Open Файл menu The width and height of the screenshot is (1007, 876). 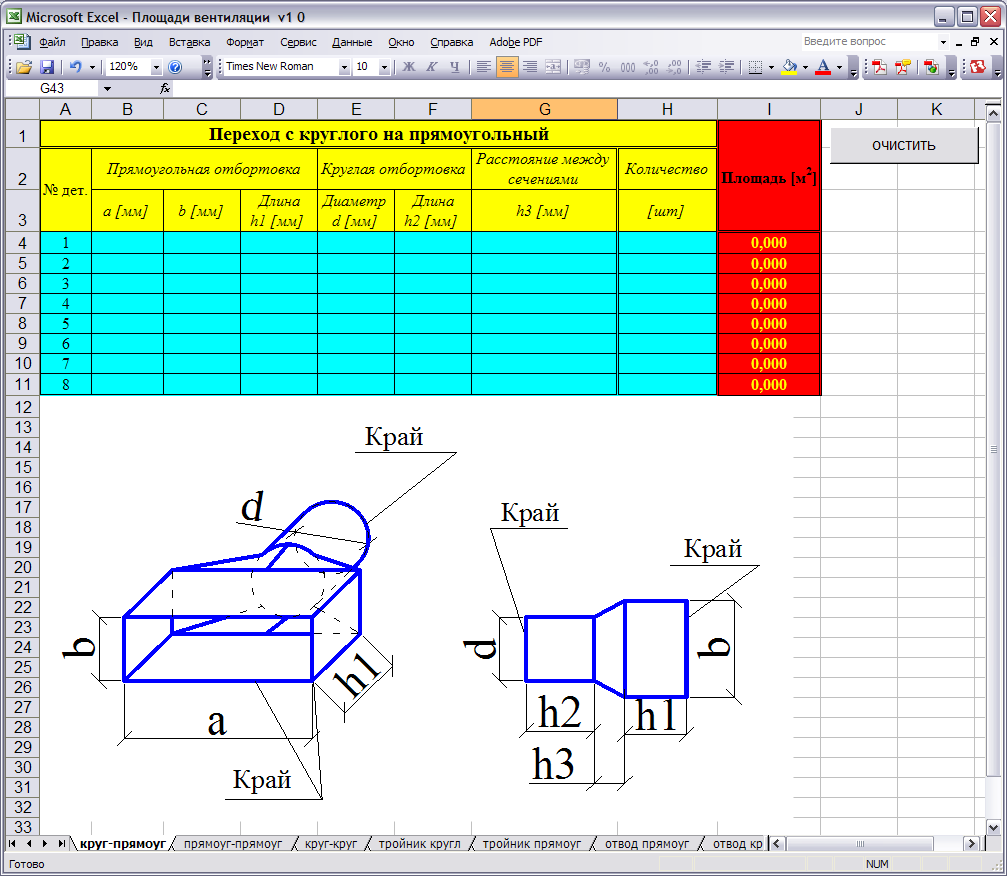point(52,42)
